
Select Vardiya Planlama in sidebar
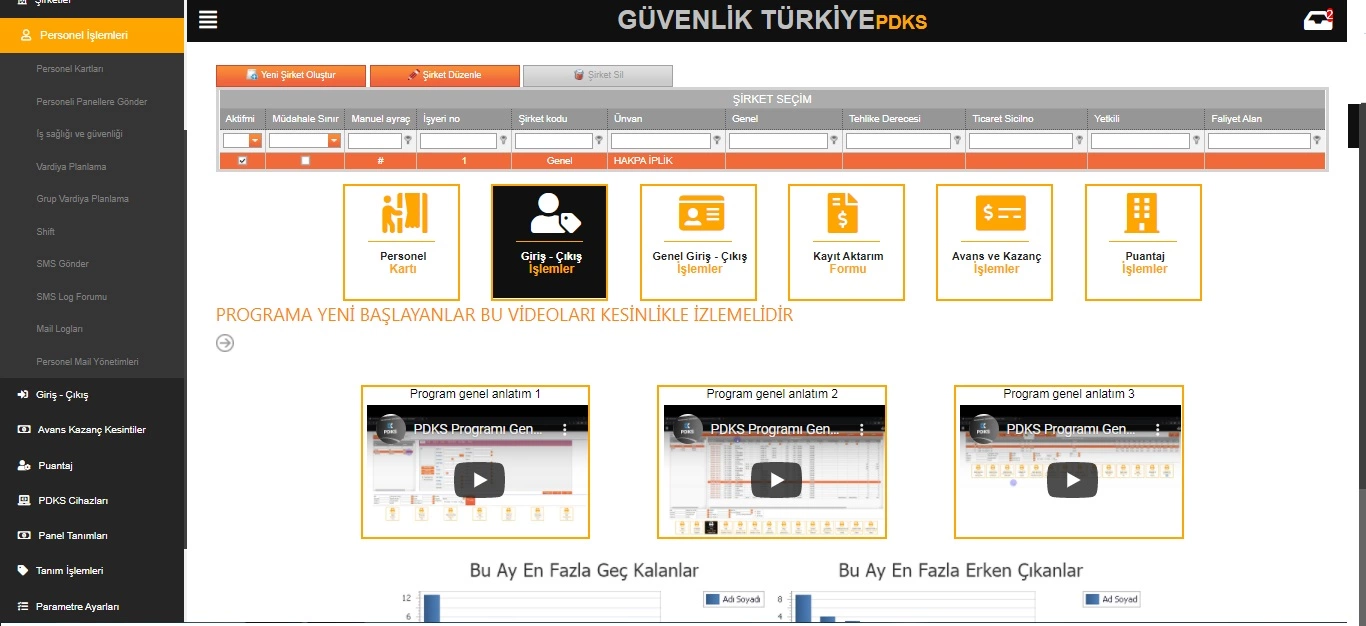coord(71,167)
